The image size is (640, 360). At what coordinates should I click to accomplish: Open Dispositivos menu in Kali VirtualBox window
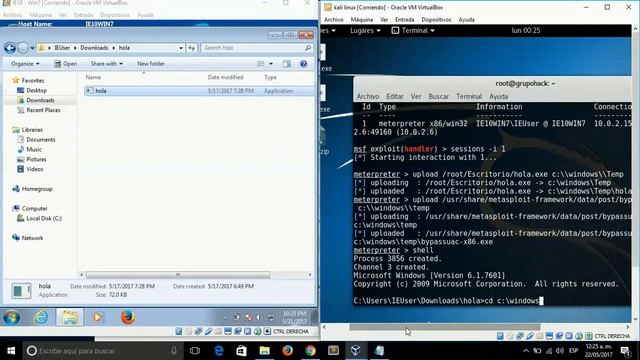point(436,20)
